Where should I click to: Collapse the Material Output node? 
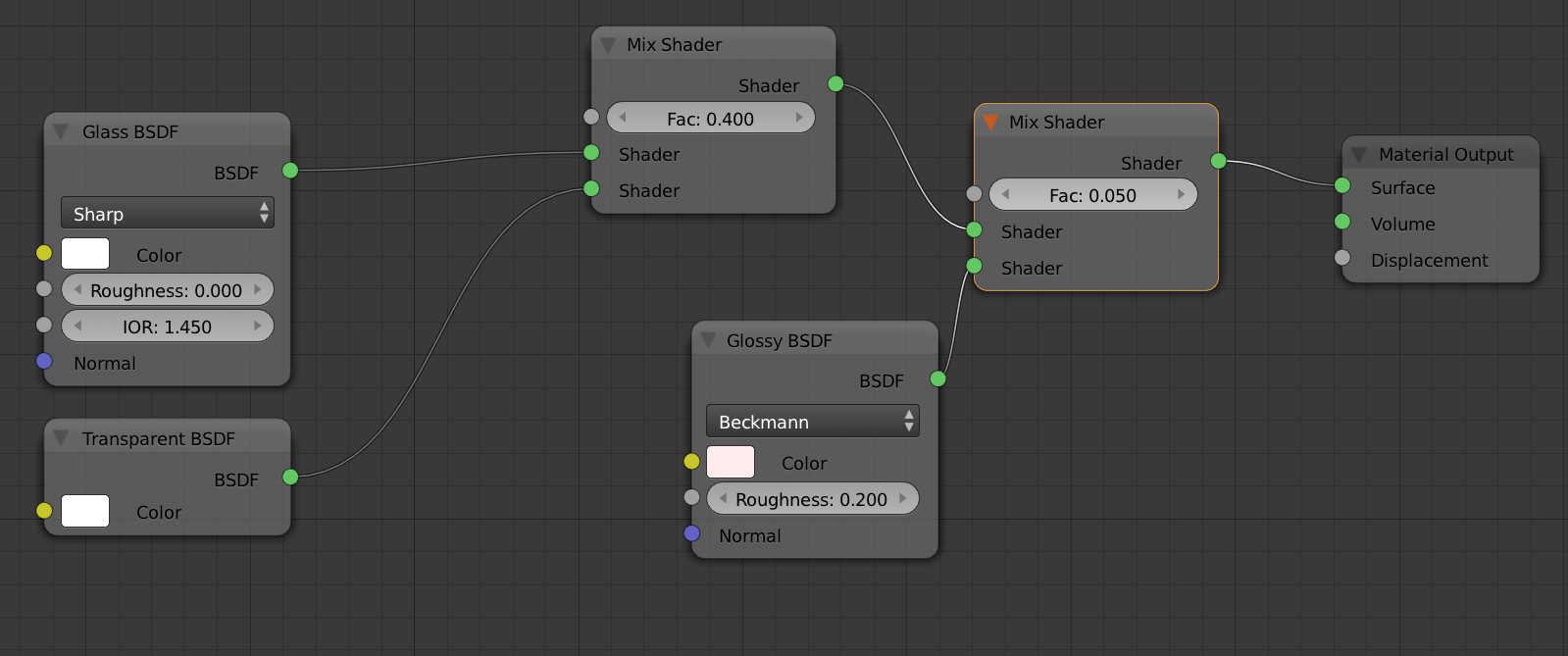point(1358,155)
